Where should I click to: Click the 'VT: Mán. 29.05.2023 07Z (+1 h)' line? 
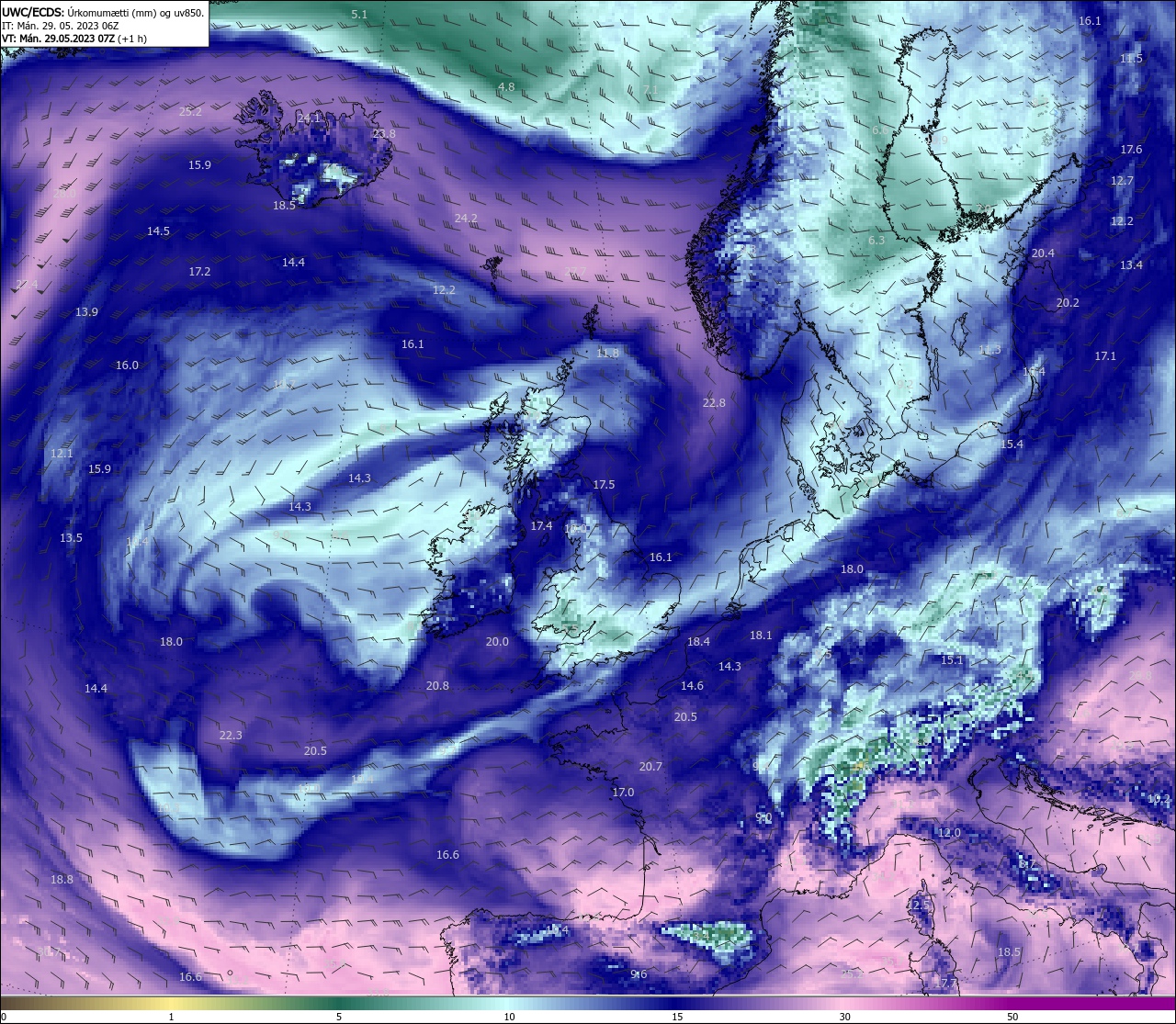(x=74, y=39)
